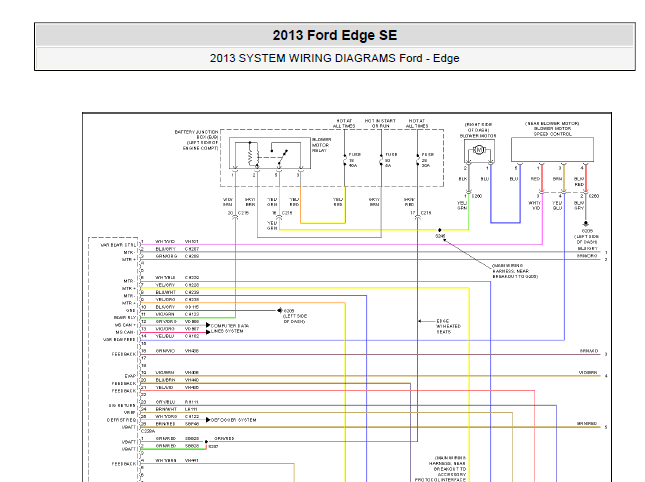
Task: Click the 'DEFOGGER SYSTEM' reference
Action: (233, 420)
